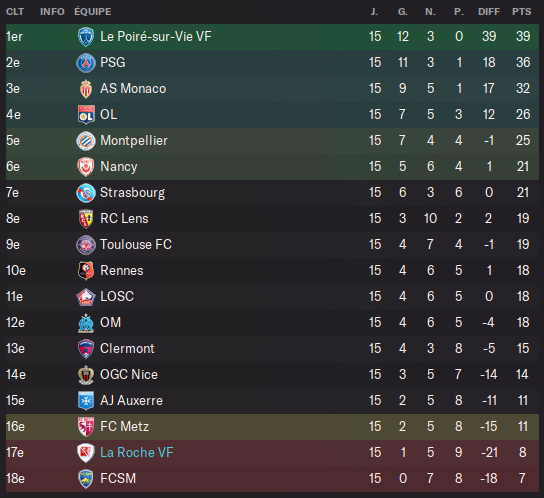Click the AS Monaco crest icon
Image resolution: width=544 pixels, height=498 pixels.
click(x=86, y=89)
